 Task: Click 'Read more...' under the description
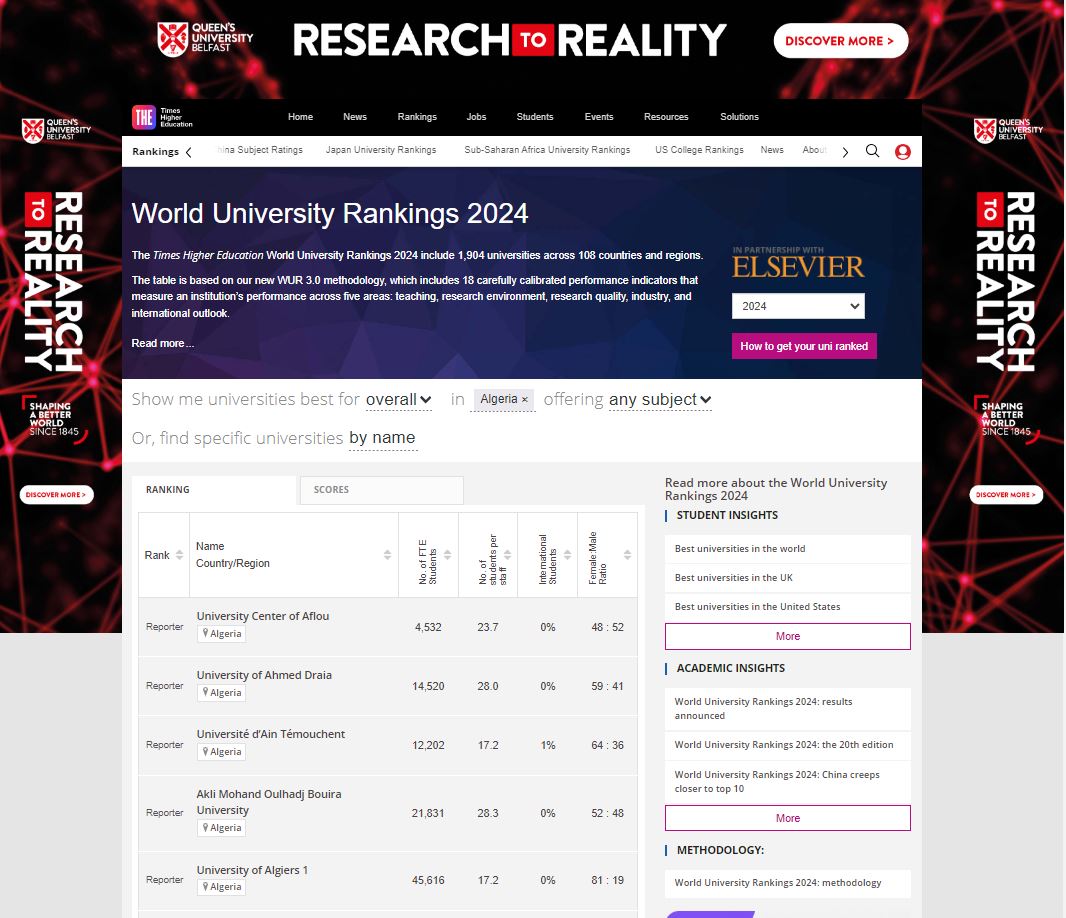pyautogui.click(x=162, y=343)
